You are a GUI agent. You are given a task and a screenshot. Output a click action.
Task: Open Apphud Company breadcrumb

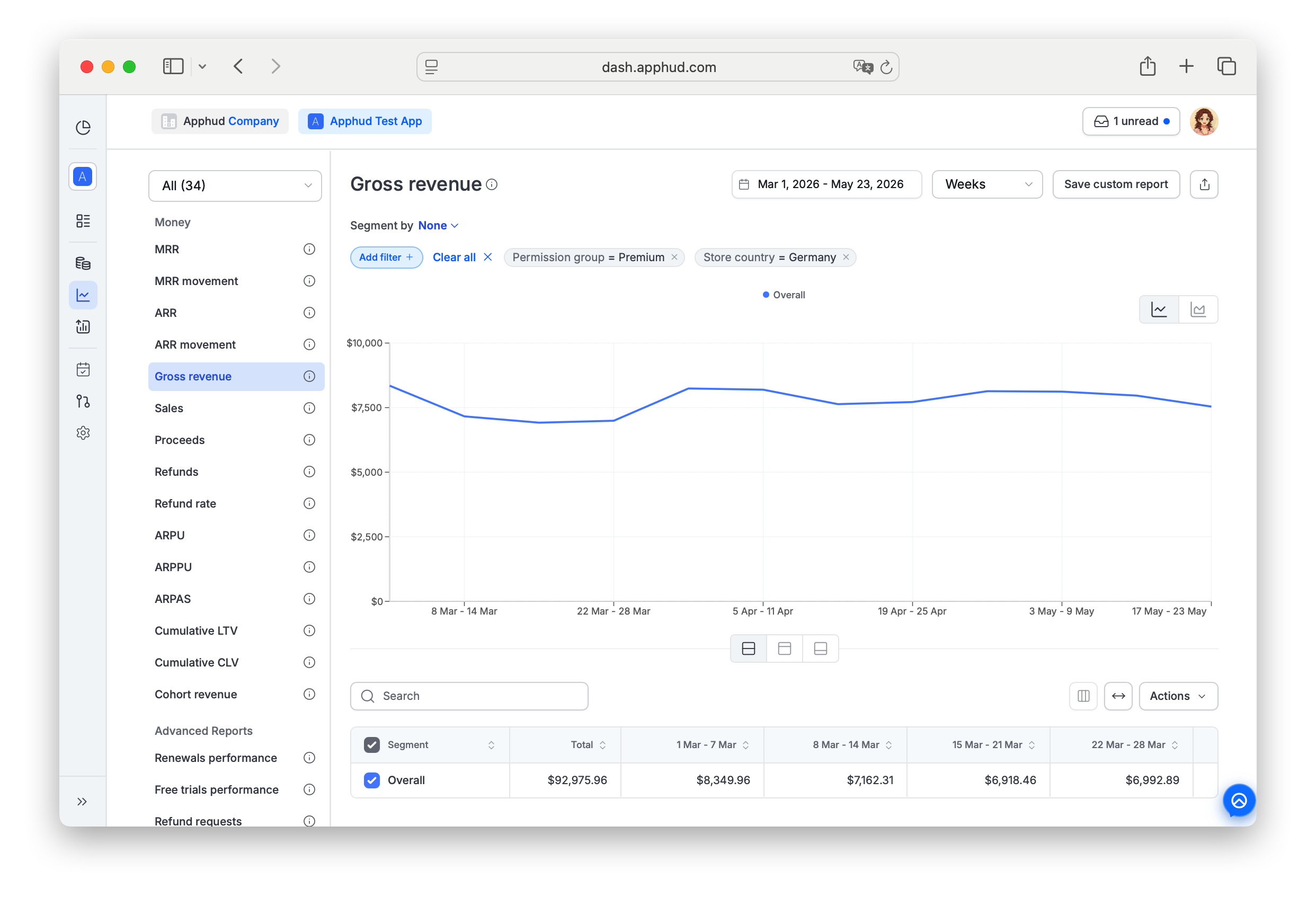[220, 121]
